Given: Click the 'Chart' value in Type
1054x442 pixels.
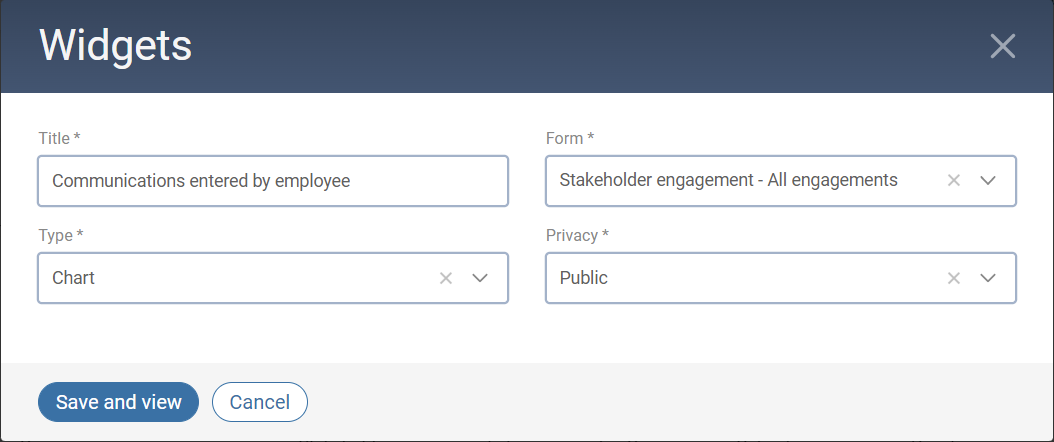Looking at the screenshot, I should [x=74, y=278].
